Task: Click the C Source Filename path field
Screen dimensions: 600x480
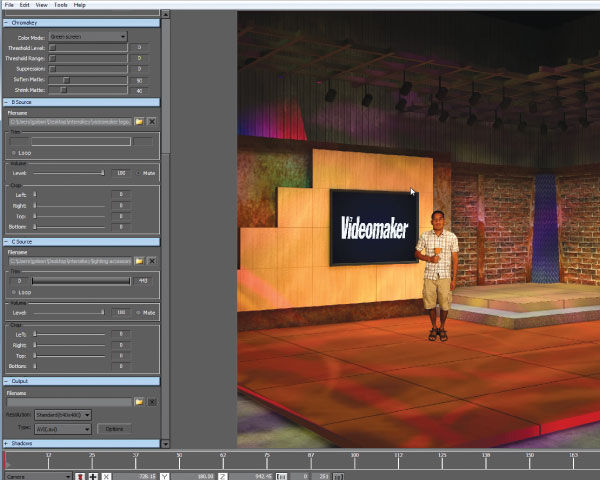Action: coord(70,261)
